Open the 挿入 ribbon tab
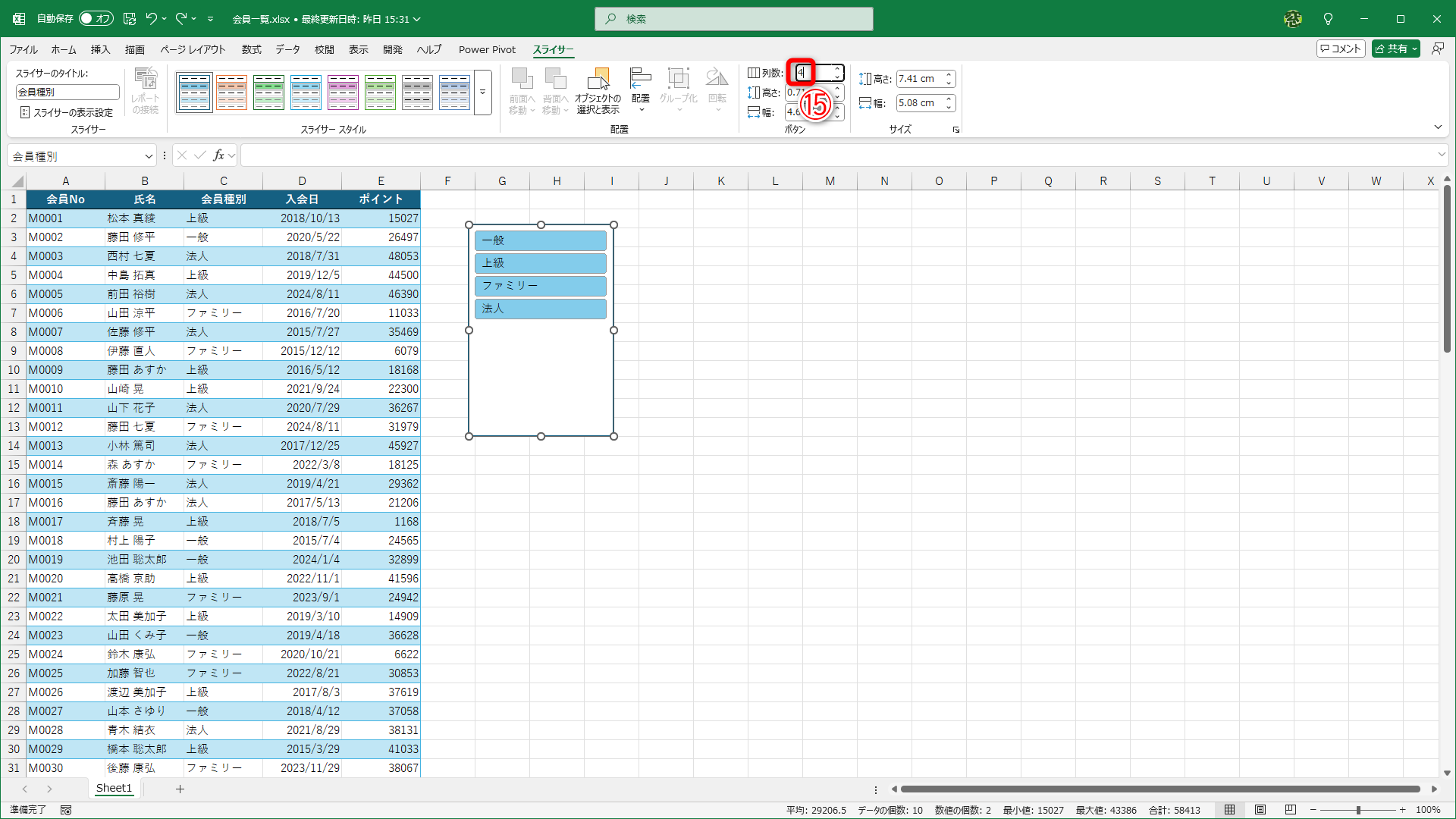This screenshot has width=1456, height=819. (x=100, y=49)
